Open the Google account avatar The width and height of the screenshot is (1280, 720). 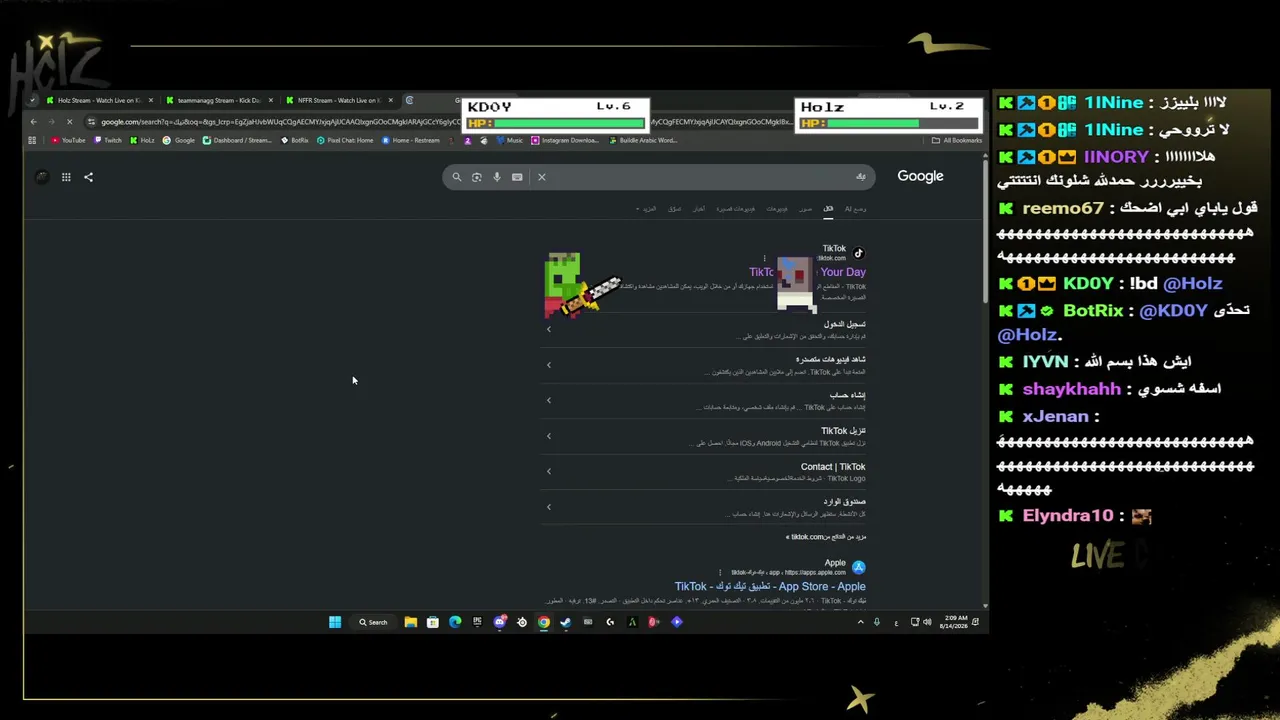[x=42, y=177]
